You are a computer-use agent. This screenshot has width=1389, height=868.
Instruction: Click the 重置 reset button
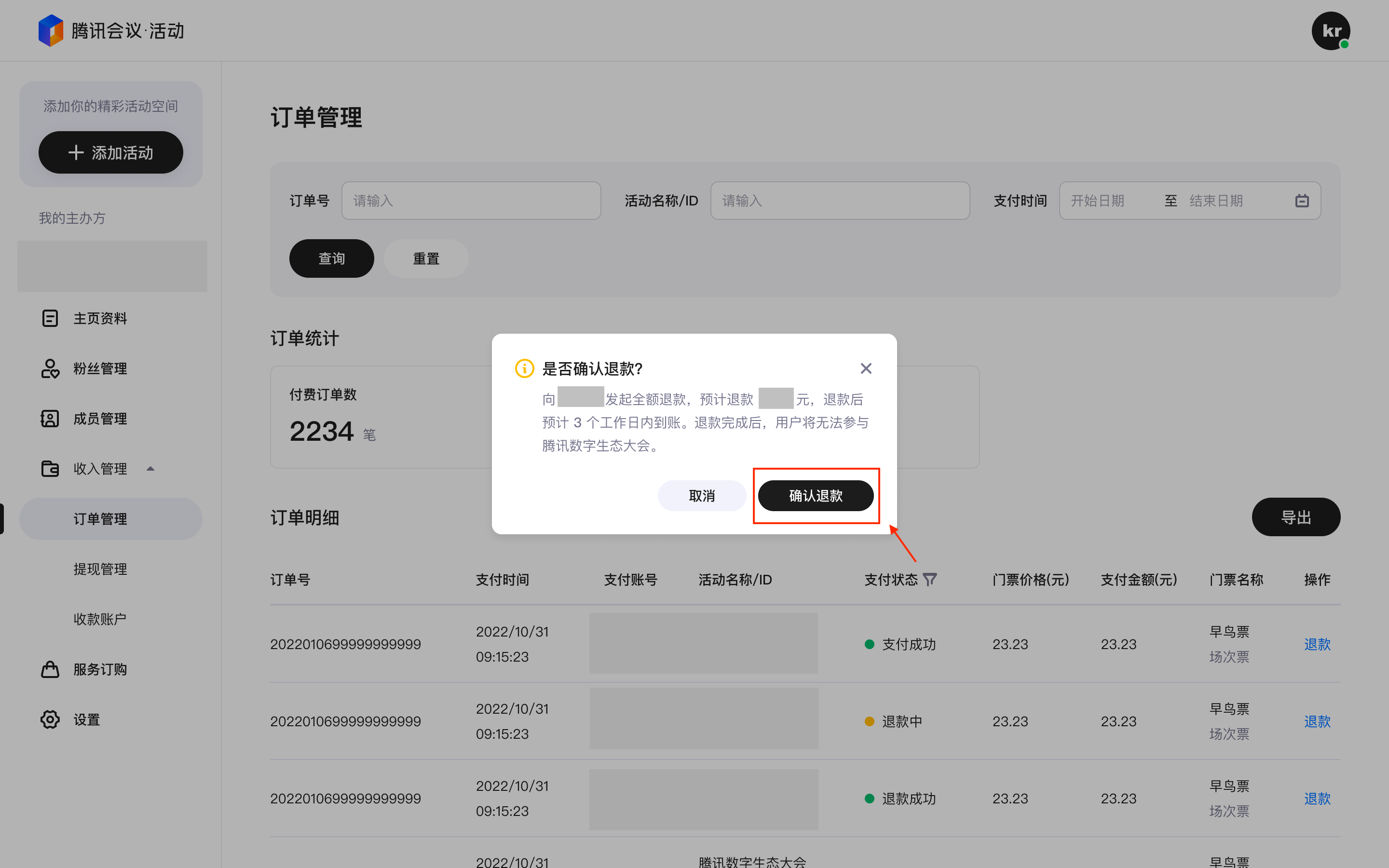[426, 258]
